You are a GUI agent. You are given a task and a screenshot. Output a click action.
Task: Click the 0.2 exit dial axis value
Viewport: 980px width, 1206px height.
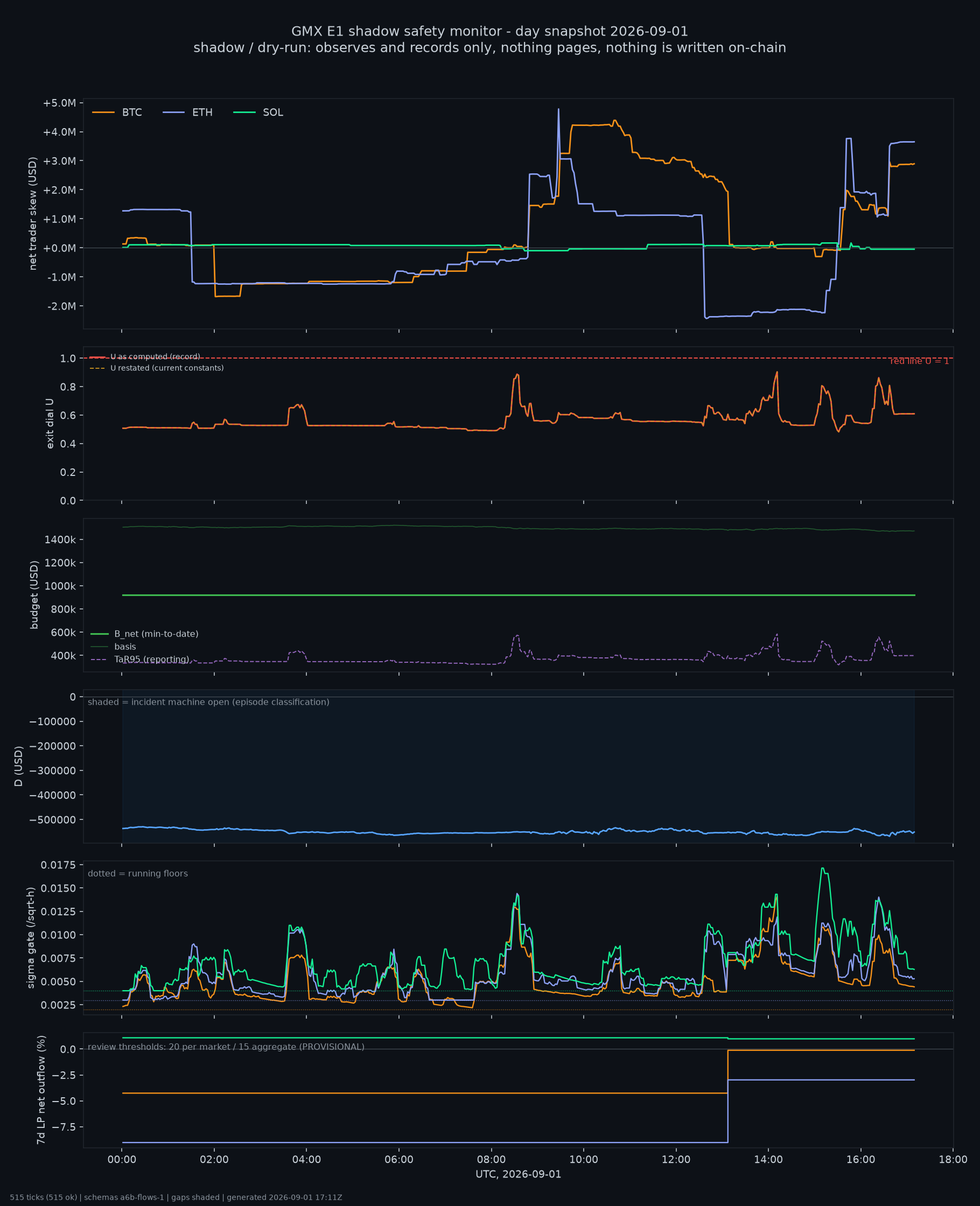[x=68, y=472]
